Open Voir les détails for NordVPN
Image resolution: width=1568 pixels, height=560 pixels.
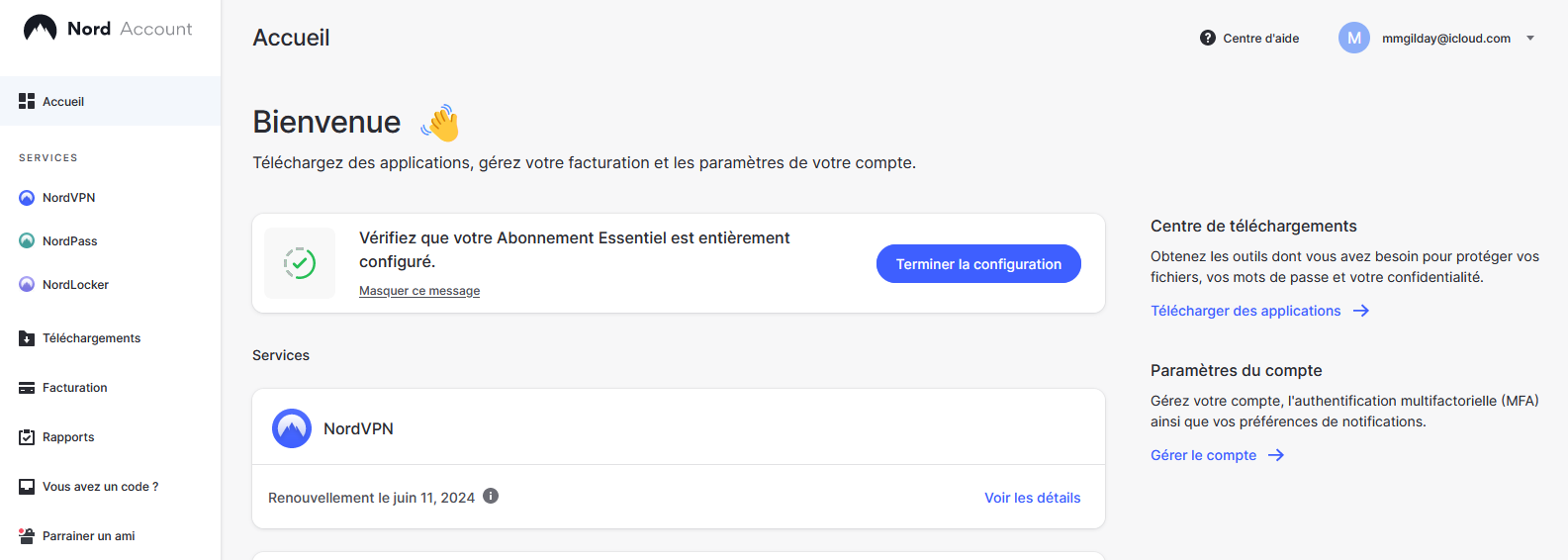(x=1032, y=498)
